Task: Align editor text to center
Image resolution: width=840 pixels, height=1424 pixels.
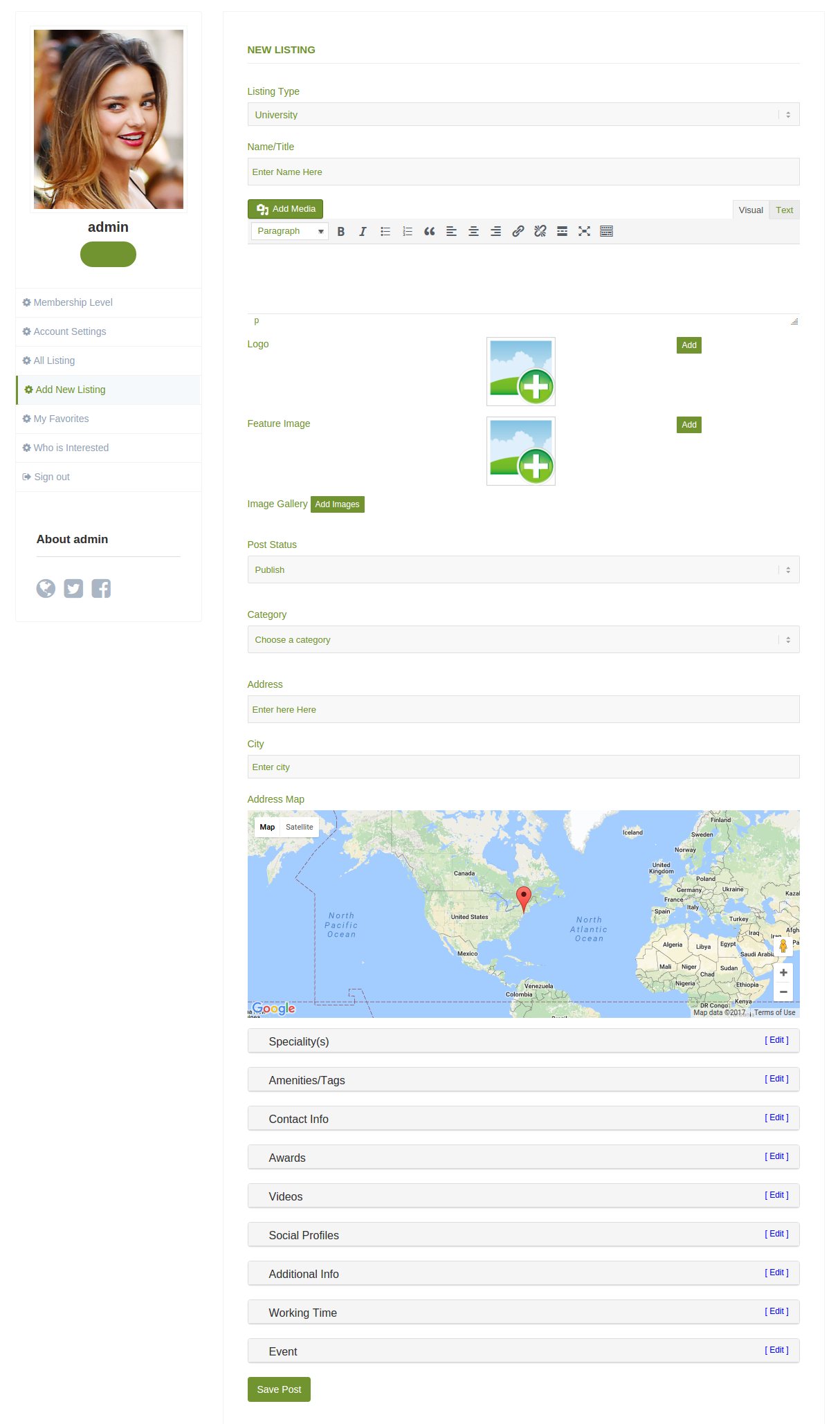Action: tap(473, 232)
